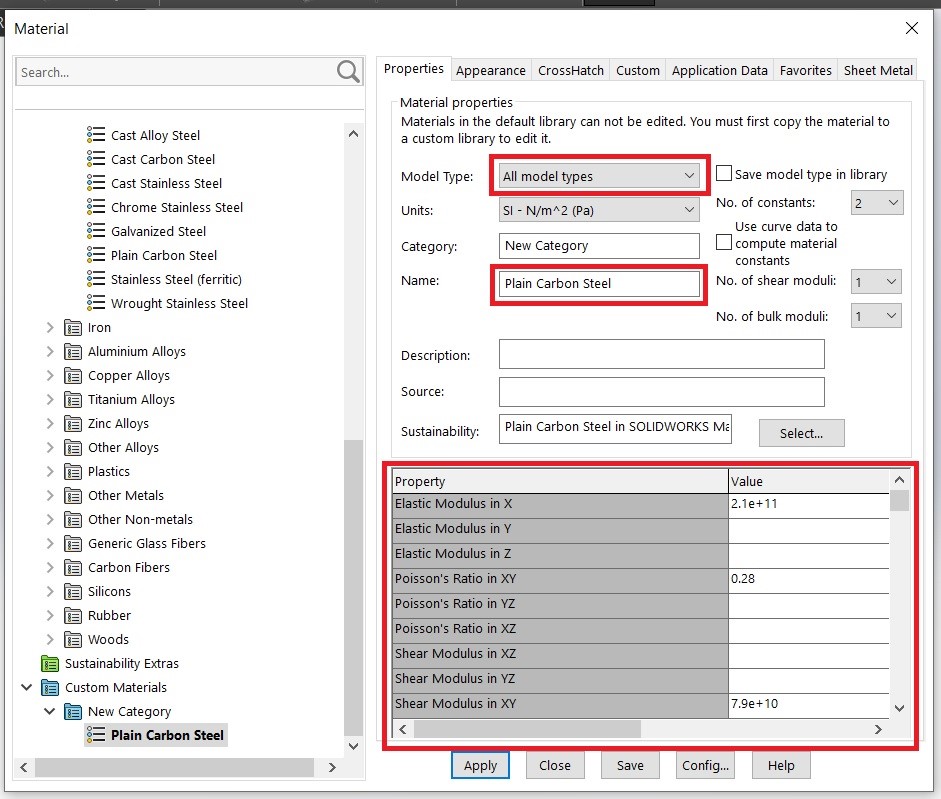This screenshot has height=799, width=941.
Task: Click the Category input field
Action: (599, 246)
